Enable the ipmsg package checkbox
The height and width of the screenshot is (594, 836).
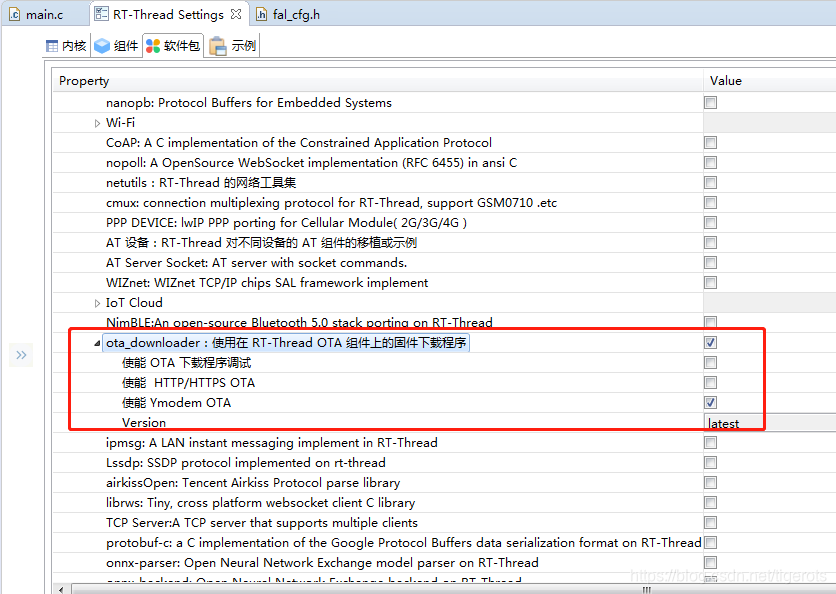pyautogui.click(x=710, y=443)
